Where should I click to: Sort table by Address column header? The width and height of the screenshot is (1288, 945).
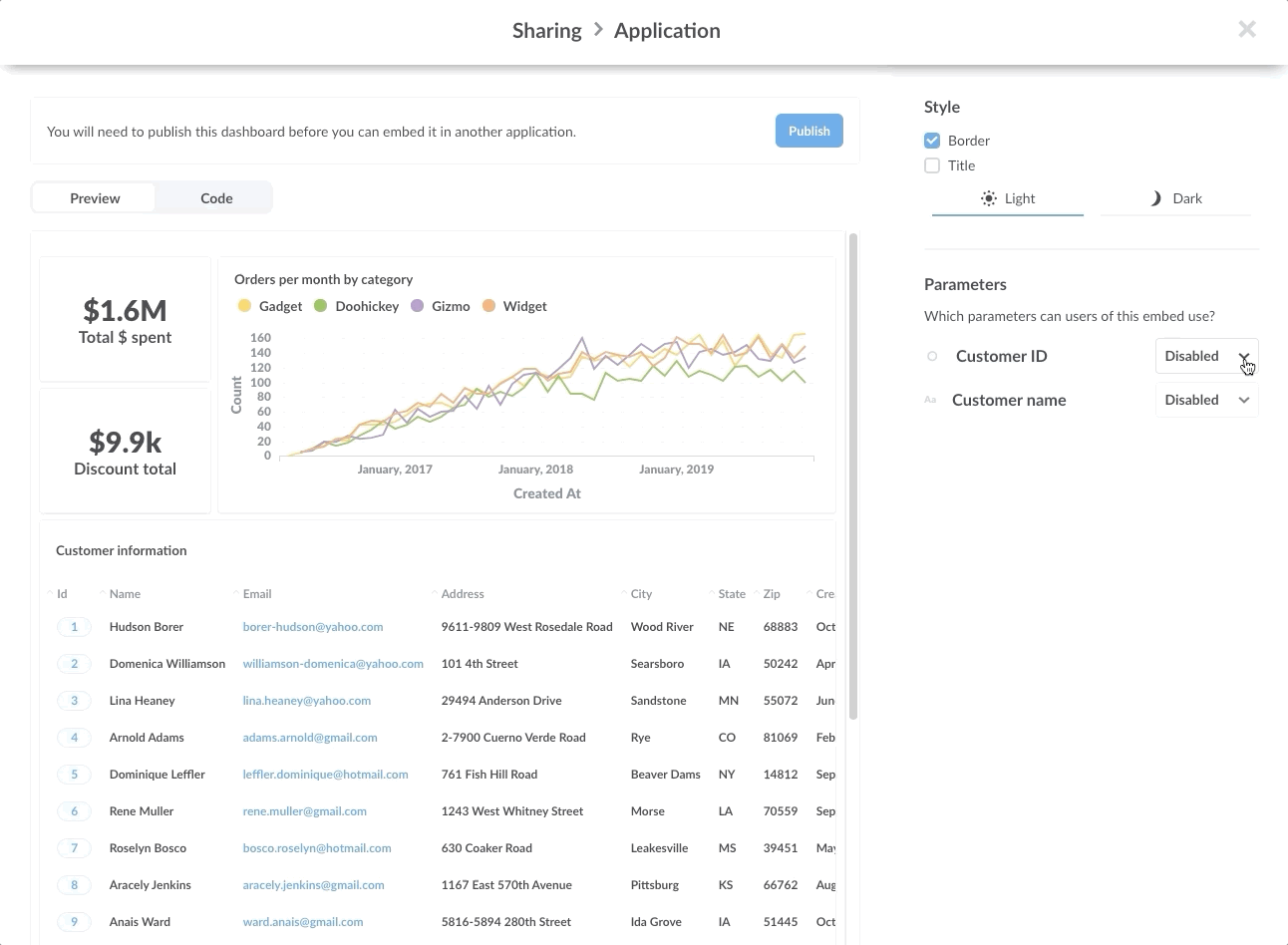[463, 594]
